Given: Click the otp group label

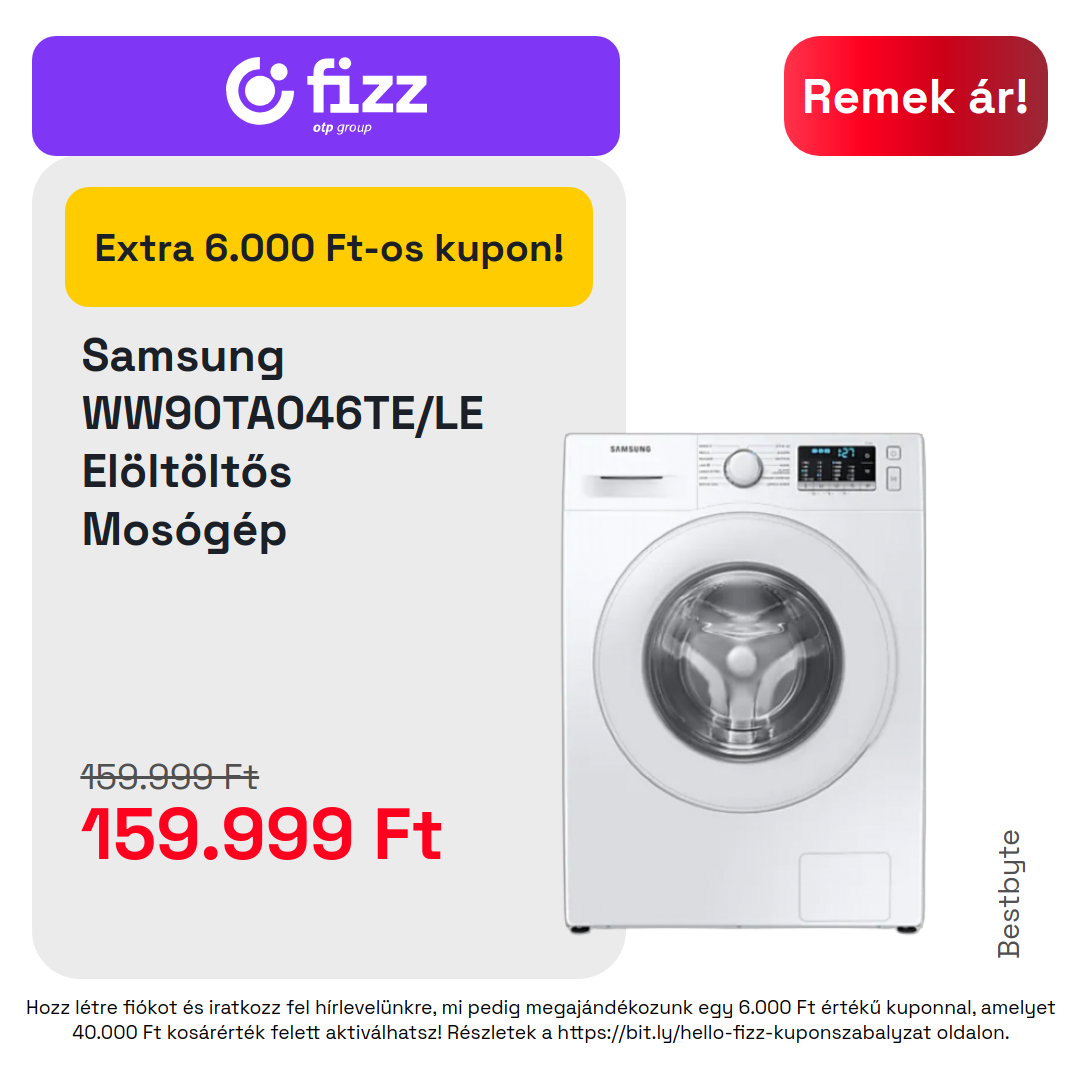Looking at the screenshot, I should click(x=342, y=127).
